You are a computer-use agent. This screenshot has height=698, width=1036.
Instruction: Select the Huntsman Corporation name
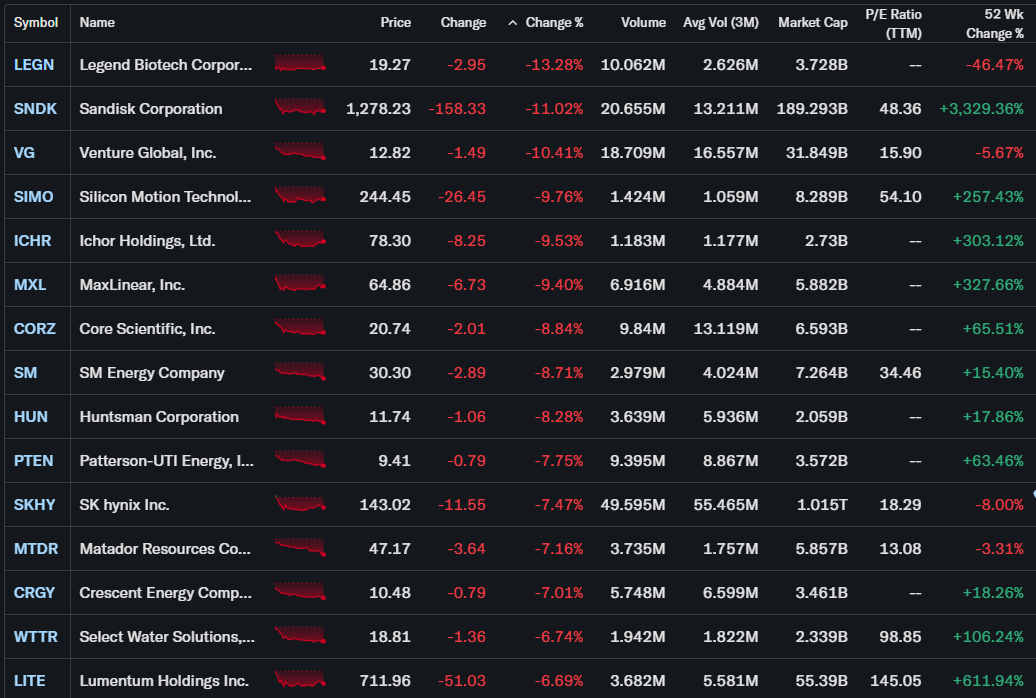[x=159, y=416]
